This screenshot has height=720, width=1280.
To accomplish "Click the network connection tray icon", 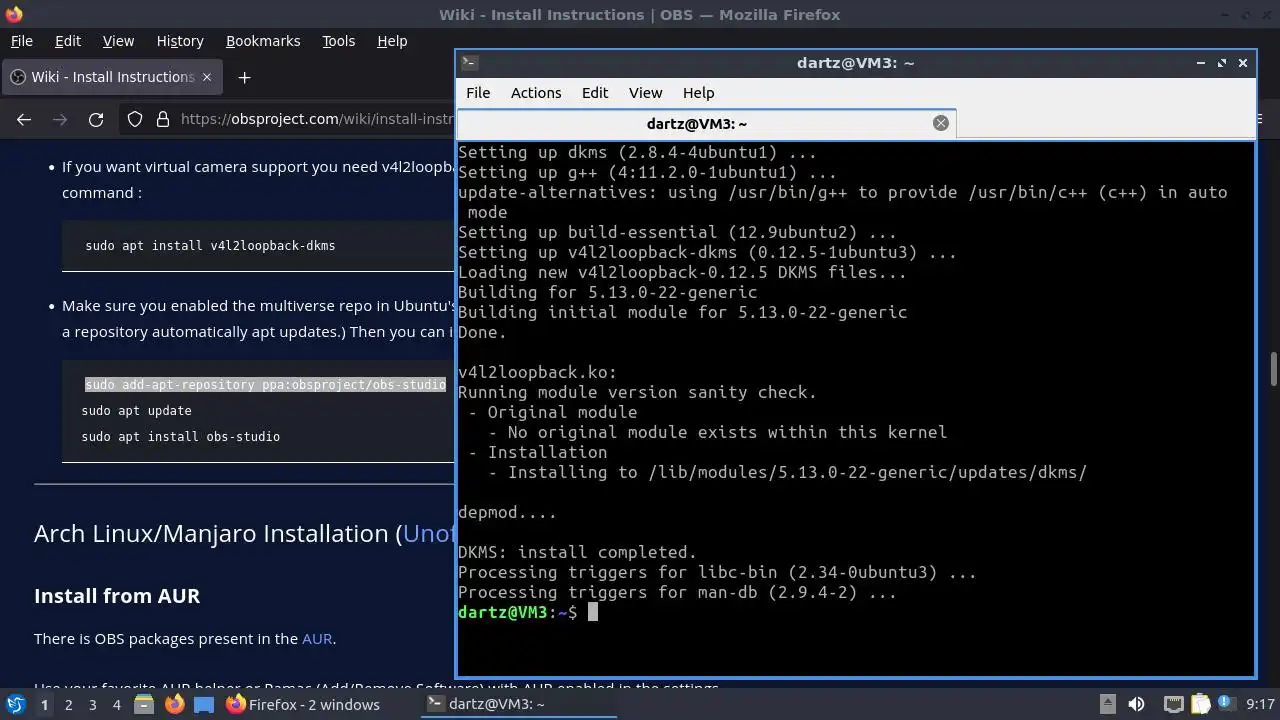I will [1173, 704].
